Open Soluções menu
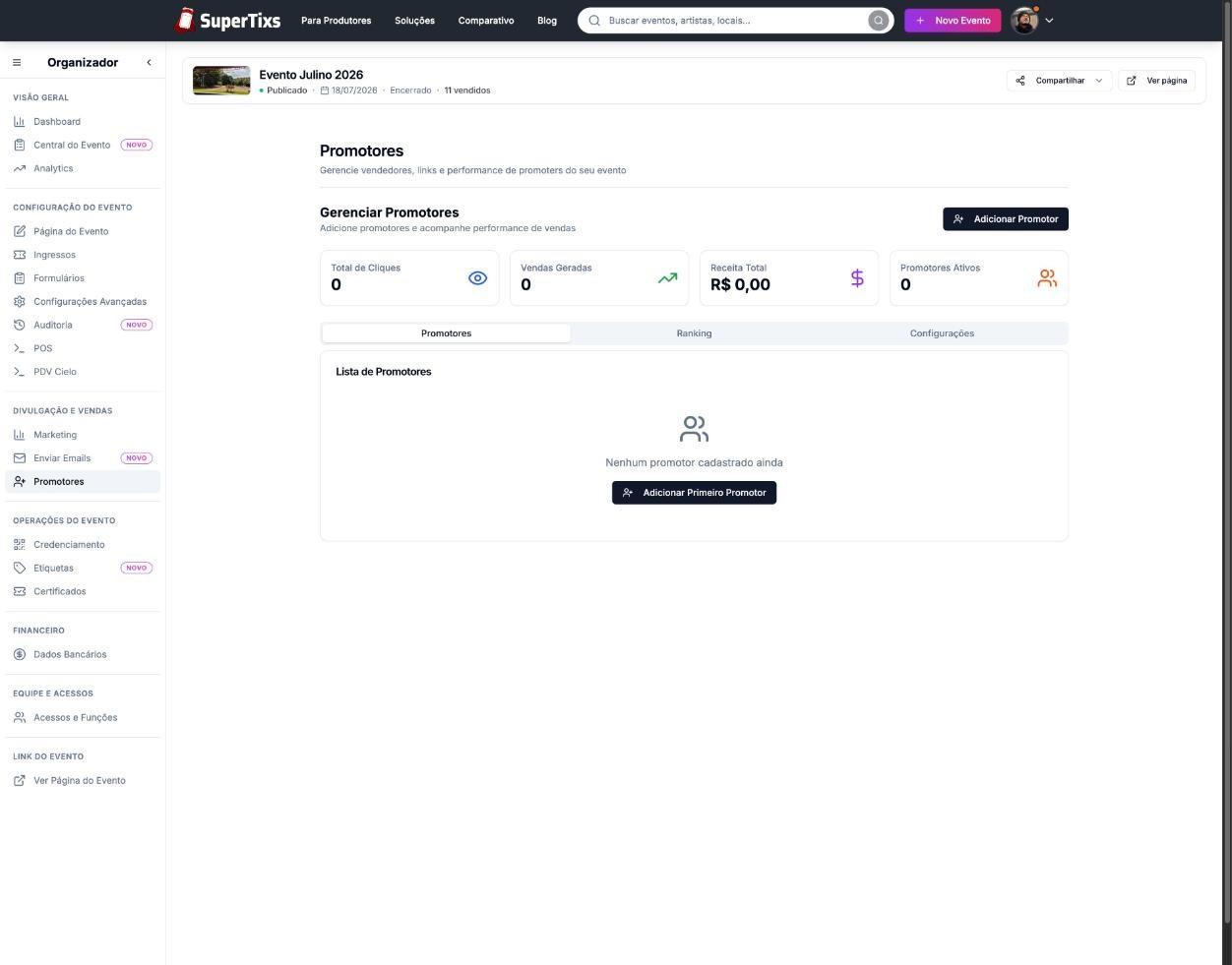Screen dimensions: 1232x965 tap(414, 21)
